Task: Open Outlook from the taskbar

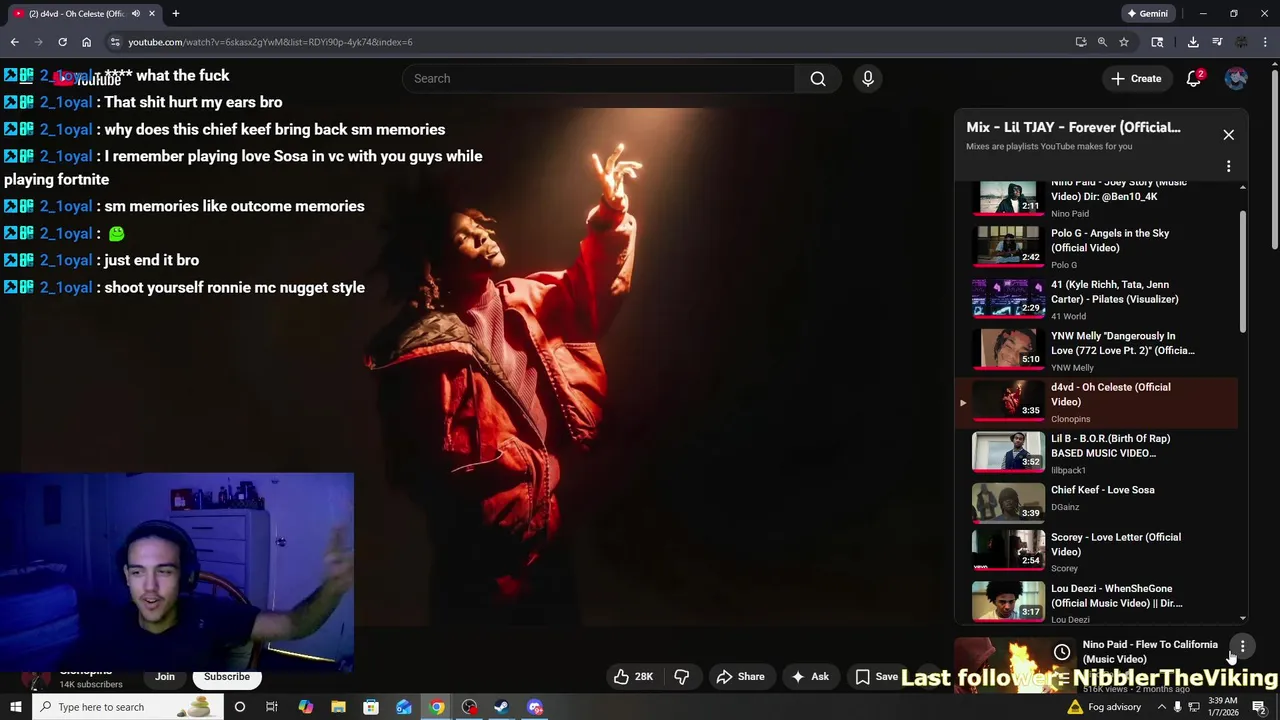Action: [404, 707]
